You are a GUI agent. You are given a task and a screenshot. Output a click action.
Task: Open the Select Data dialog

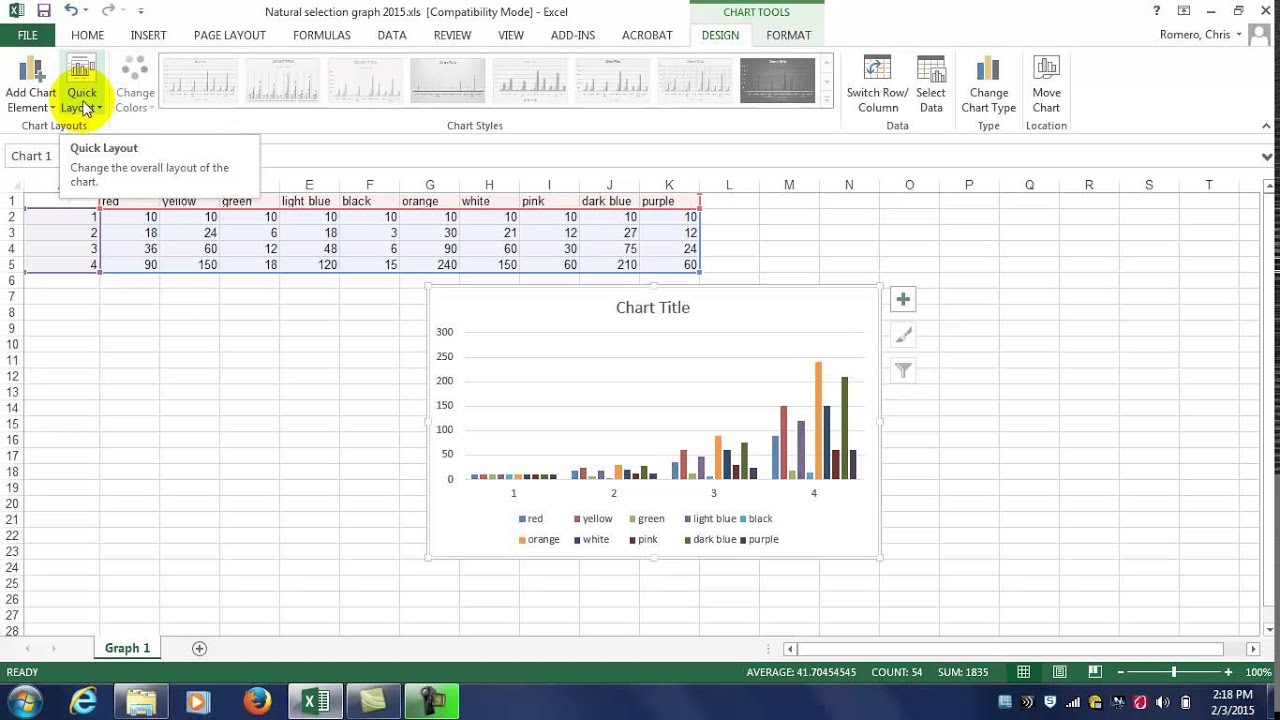click(931, 85)
